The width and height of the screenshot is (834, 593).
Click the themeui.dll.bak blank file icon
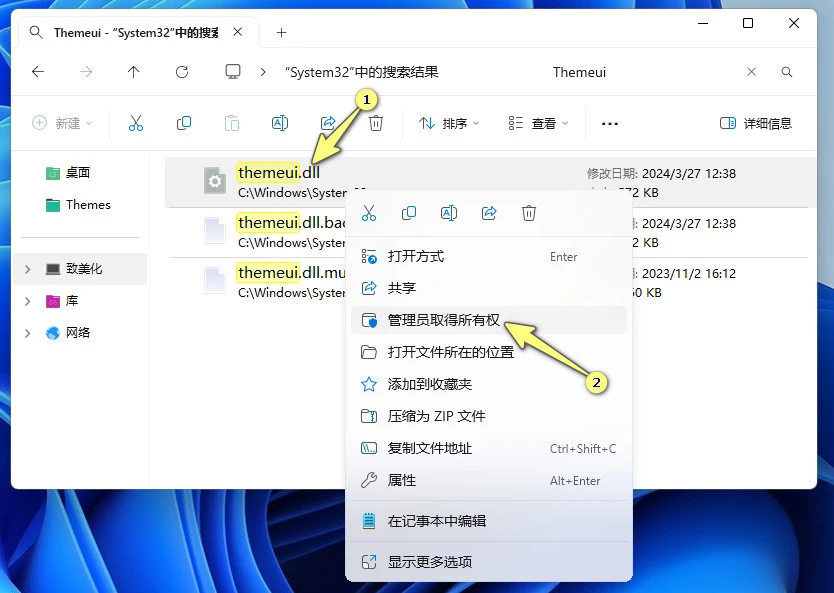point(215,231)
